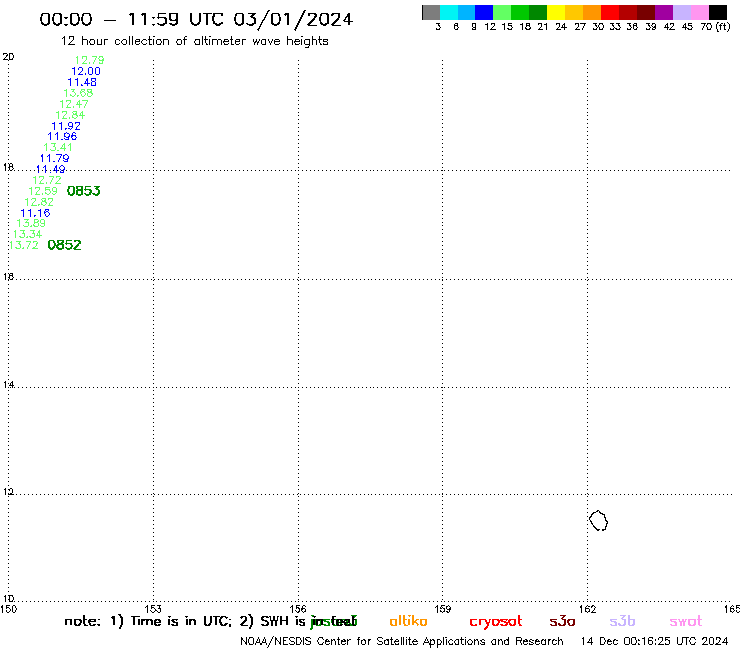Select the dark blue legend swatch

(x=484, y=12)
